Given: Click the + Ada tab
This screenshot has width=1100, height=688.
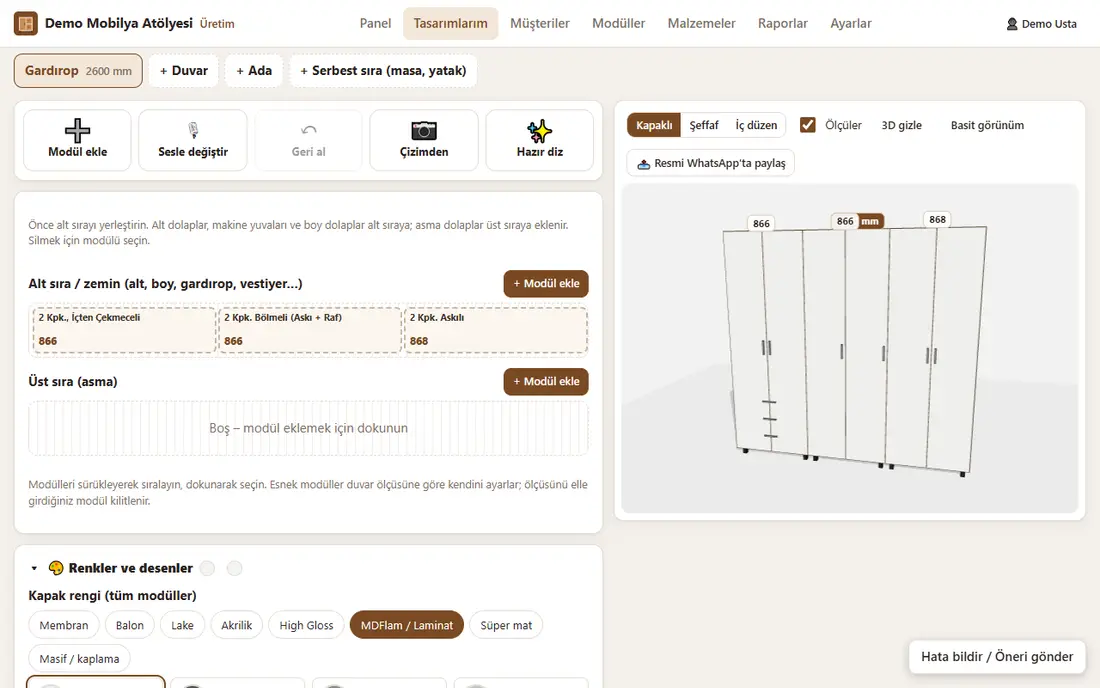Looking at the screenshot, I should [x=254, y=71].
